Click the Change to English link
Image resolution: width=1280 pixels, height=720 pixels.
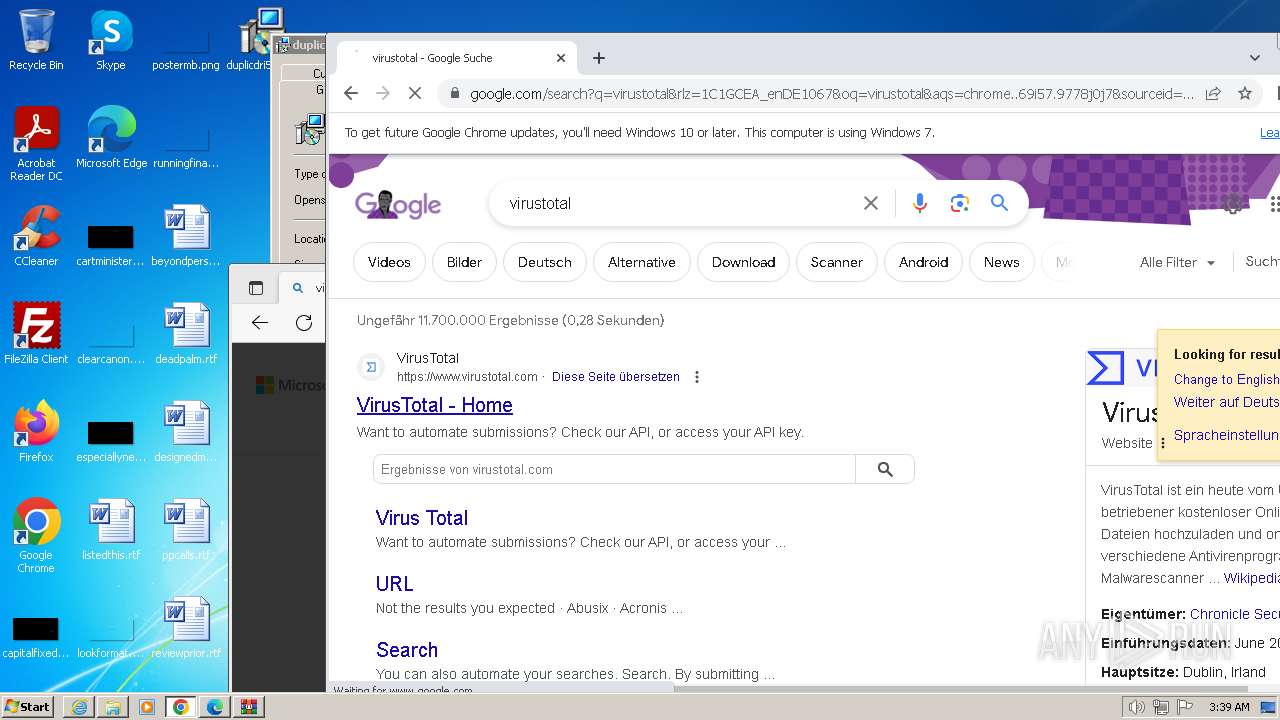click(1226, 379)
